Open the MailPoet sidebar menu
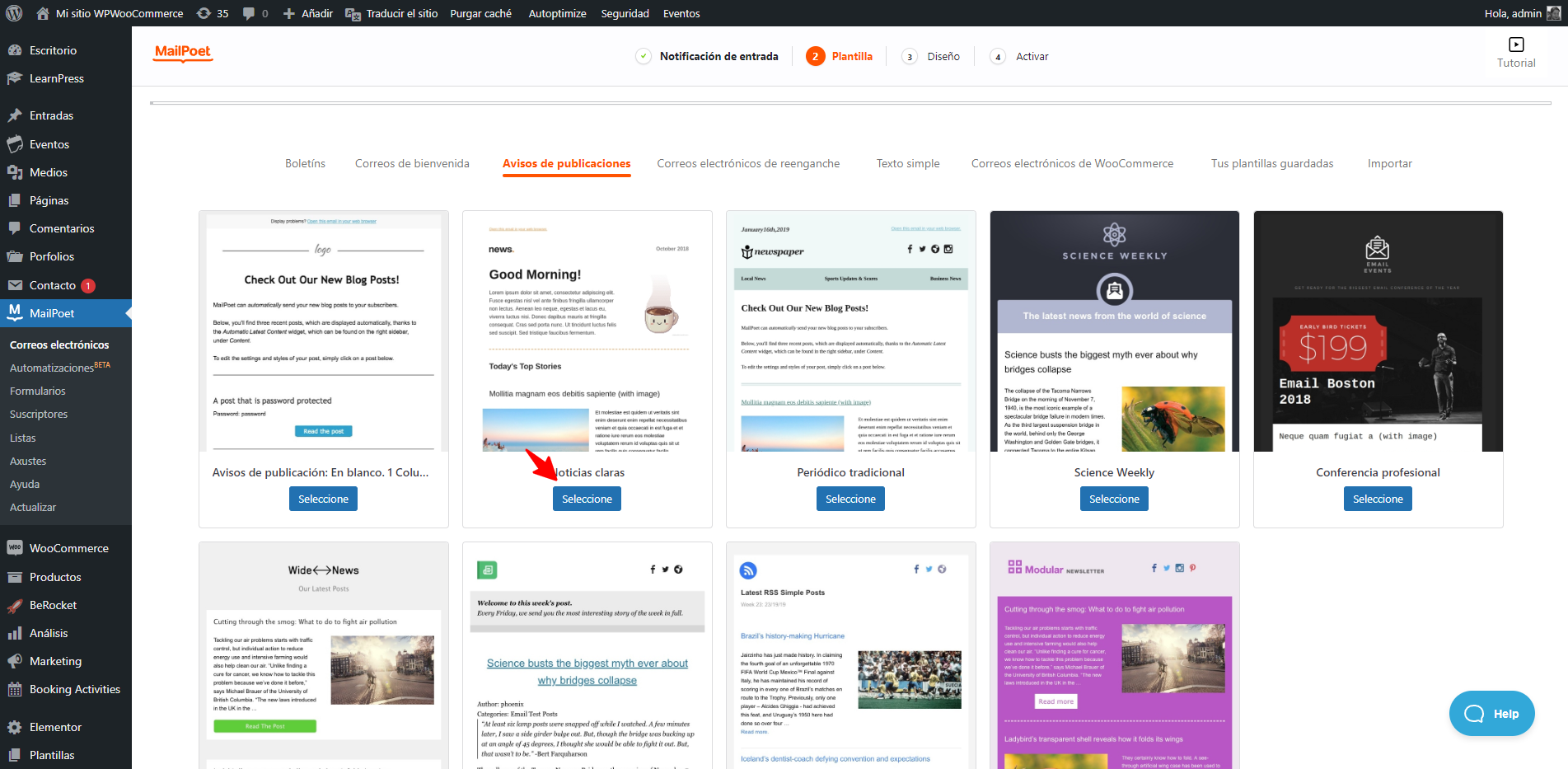The image size is (1568, 769). click(x=66, y=313)
